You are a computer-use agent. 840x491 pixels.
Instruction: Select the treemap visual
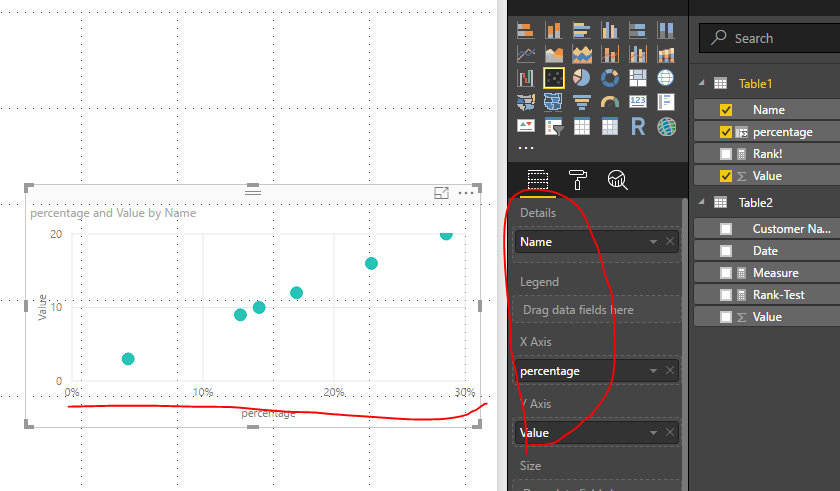(638, 78)
